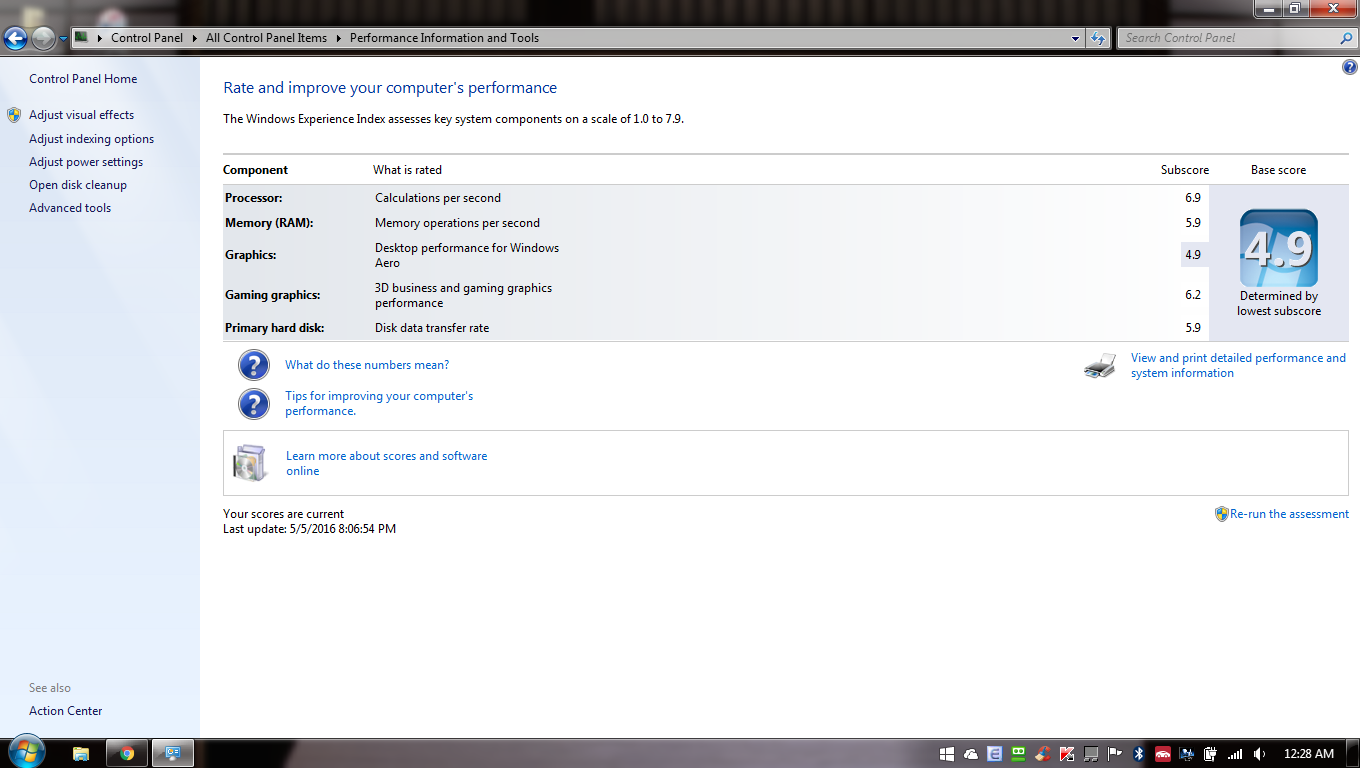Click the 12:28 AM clock
Viewport: 1360px width, 768px height.
(x=1308, y=754)
